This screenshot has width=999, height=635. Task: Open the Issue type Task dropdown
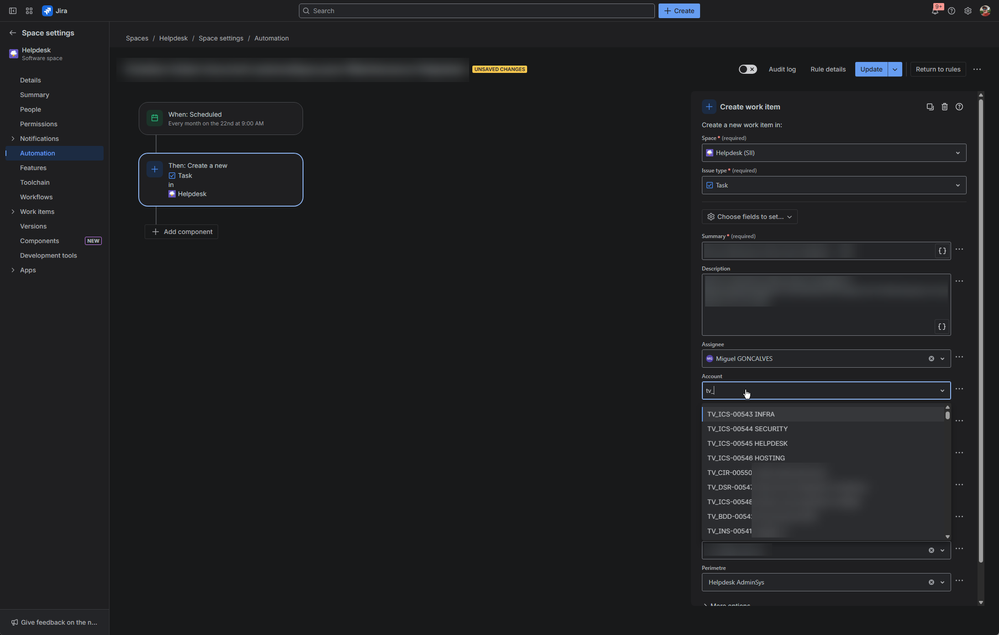834,185
